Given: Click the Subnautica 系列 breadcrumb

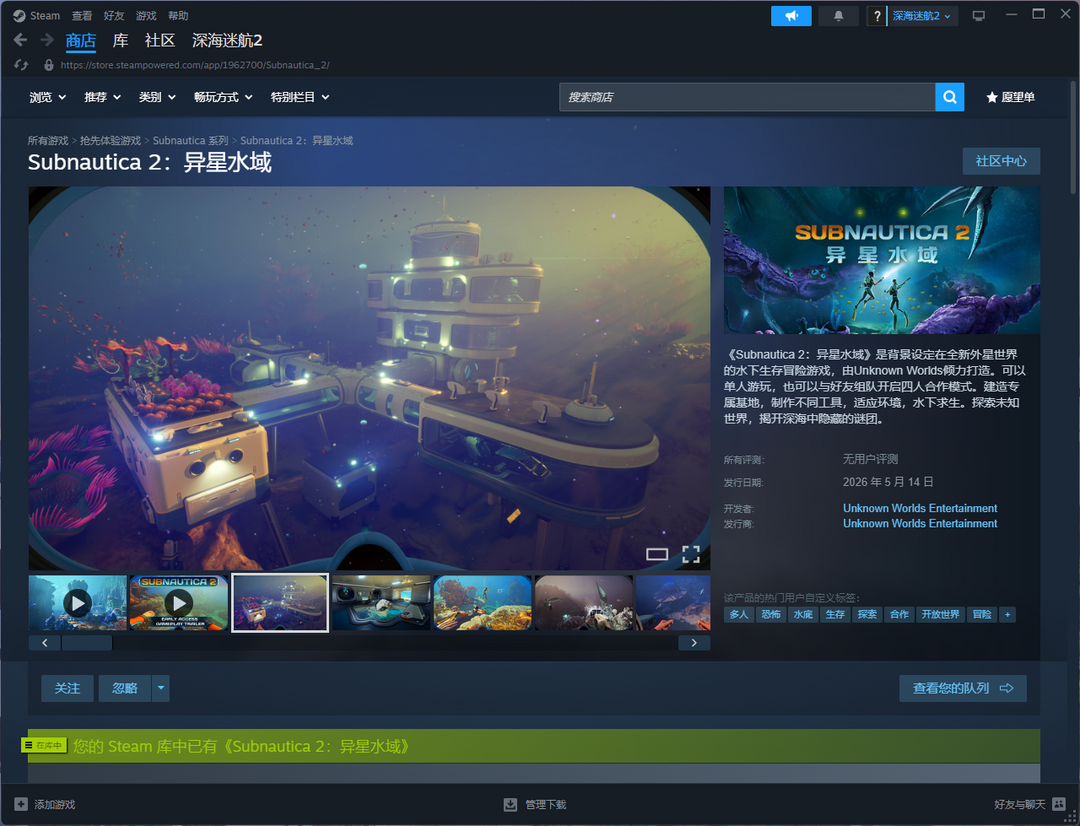Looking at the screenshot, I should tap(190, 141).
